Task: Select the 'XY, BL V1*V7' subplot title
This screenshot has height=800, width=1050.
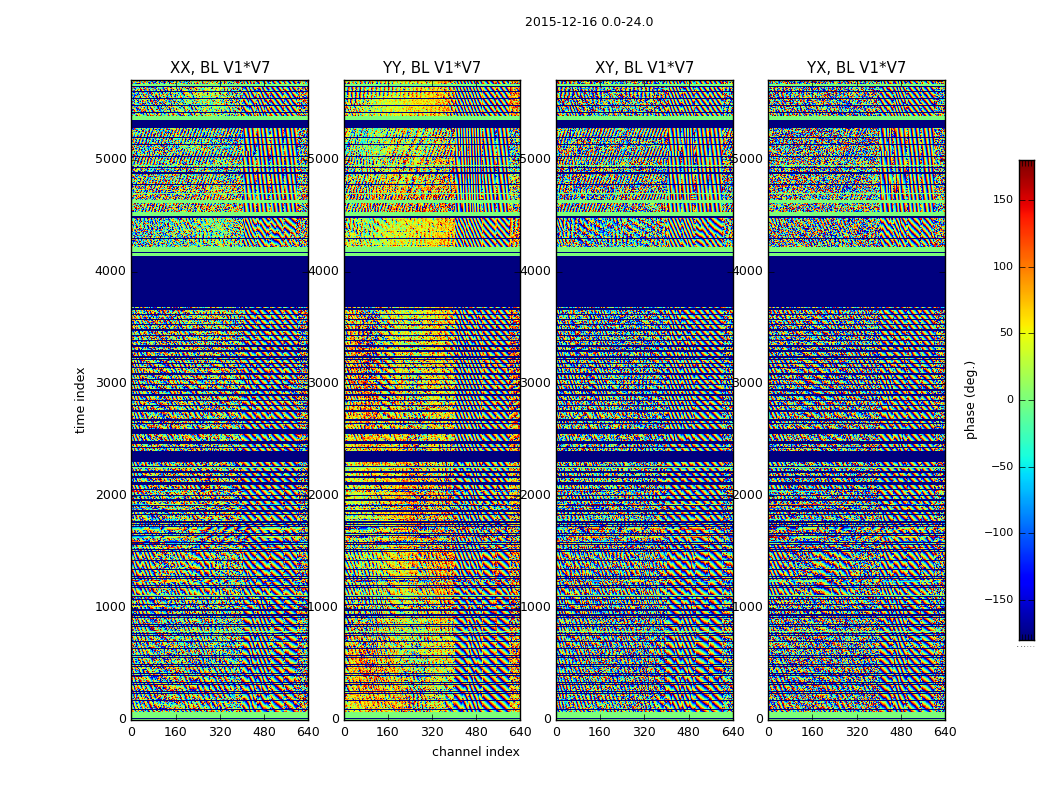Action: click(644, 68)
